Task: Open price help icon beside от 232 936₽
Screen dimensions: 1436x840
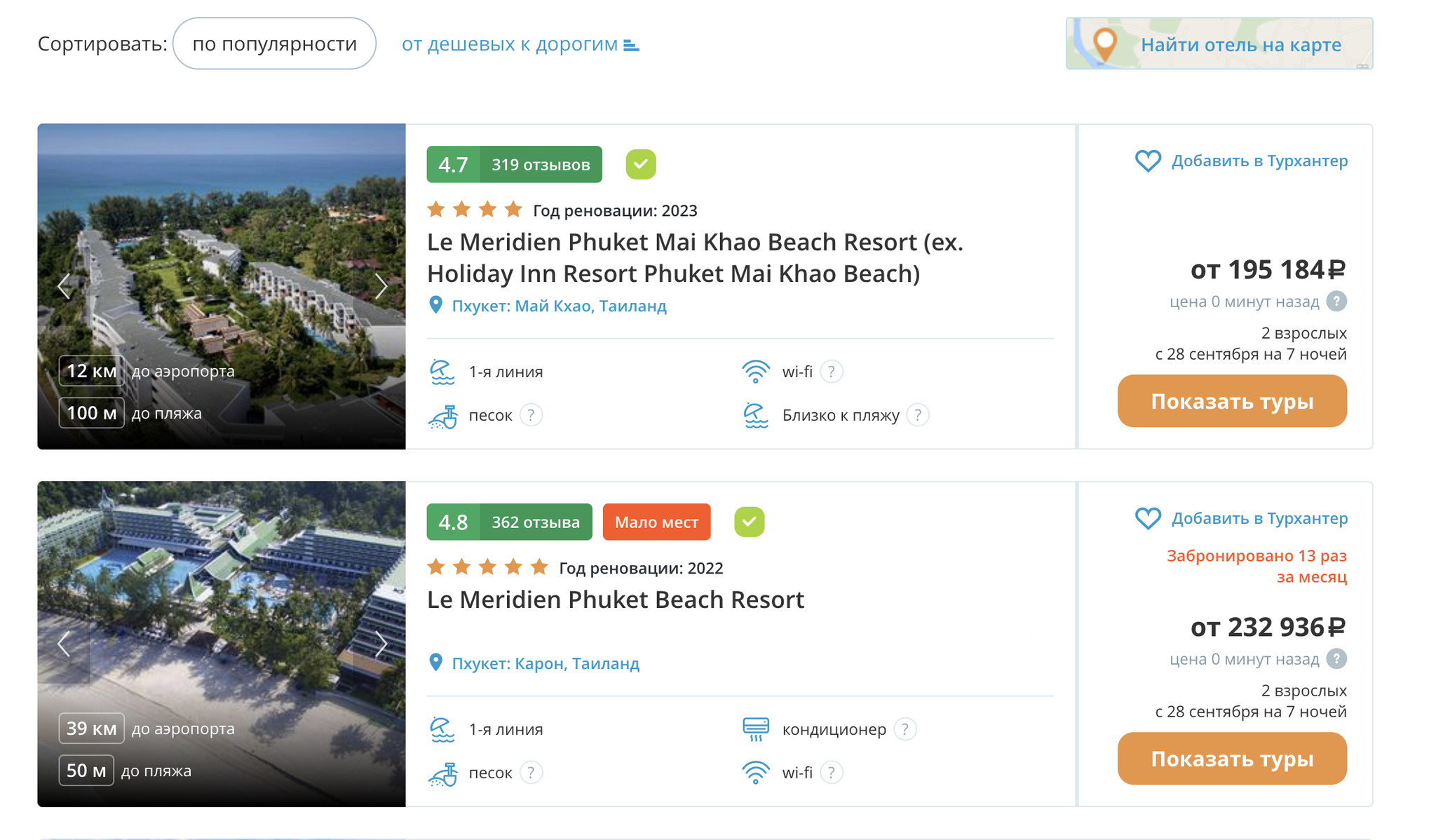Action: [x=1336, y=659]
